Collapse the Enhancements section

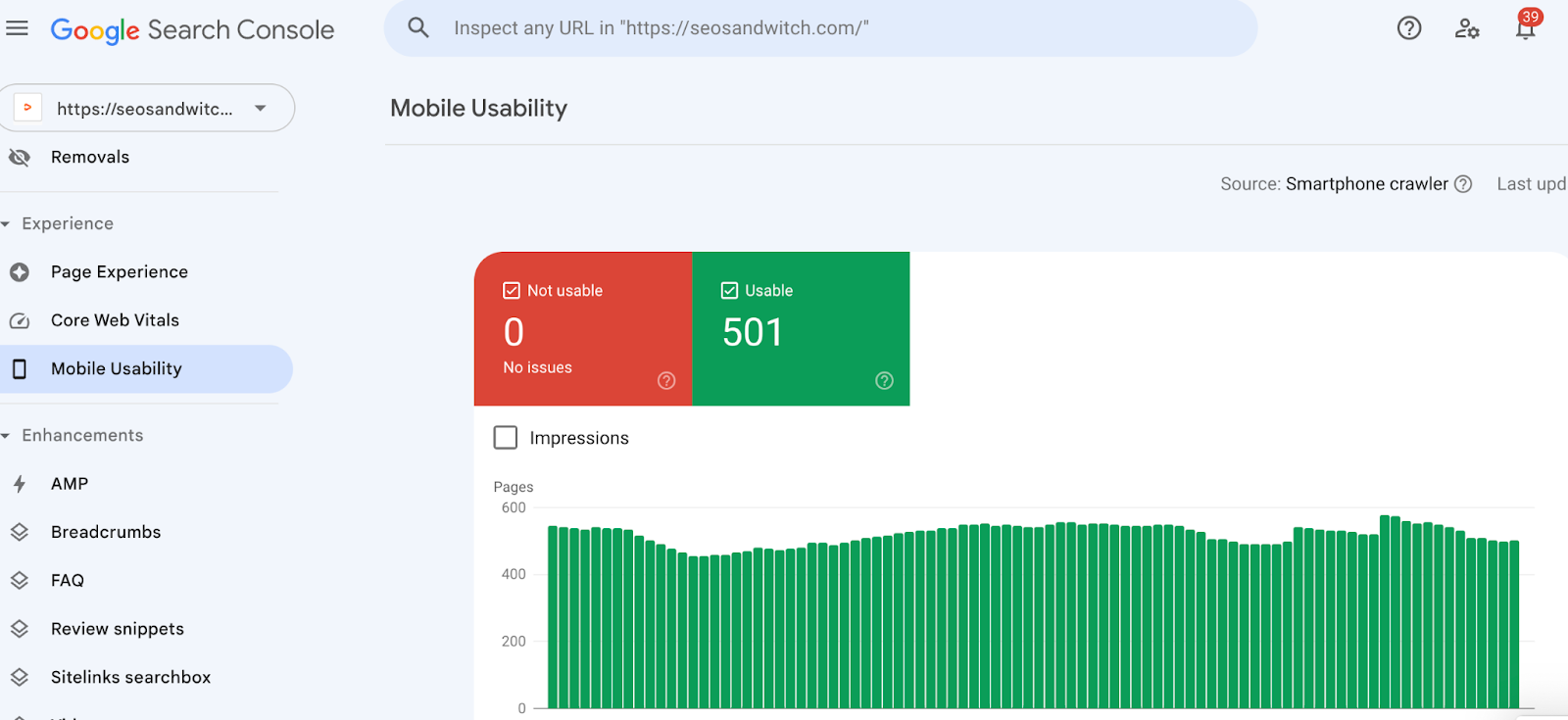click(x=6, y=436)
